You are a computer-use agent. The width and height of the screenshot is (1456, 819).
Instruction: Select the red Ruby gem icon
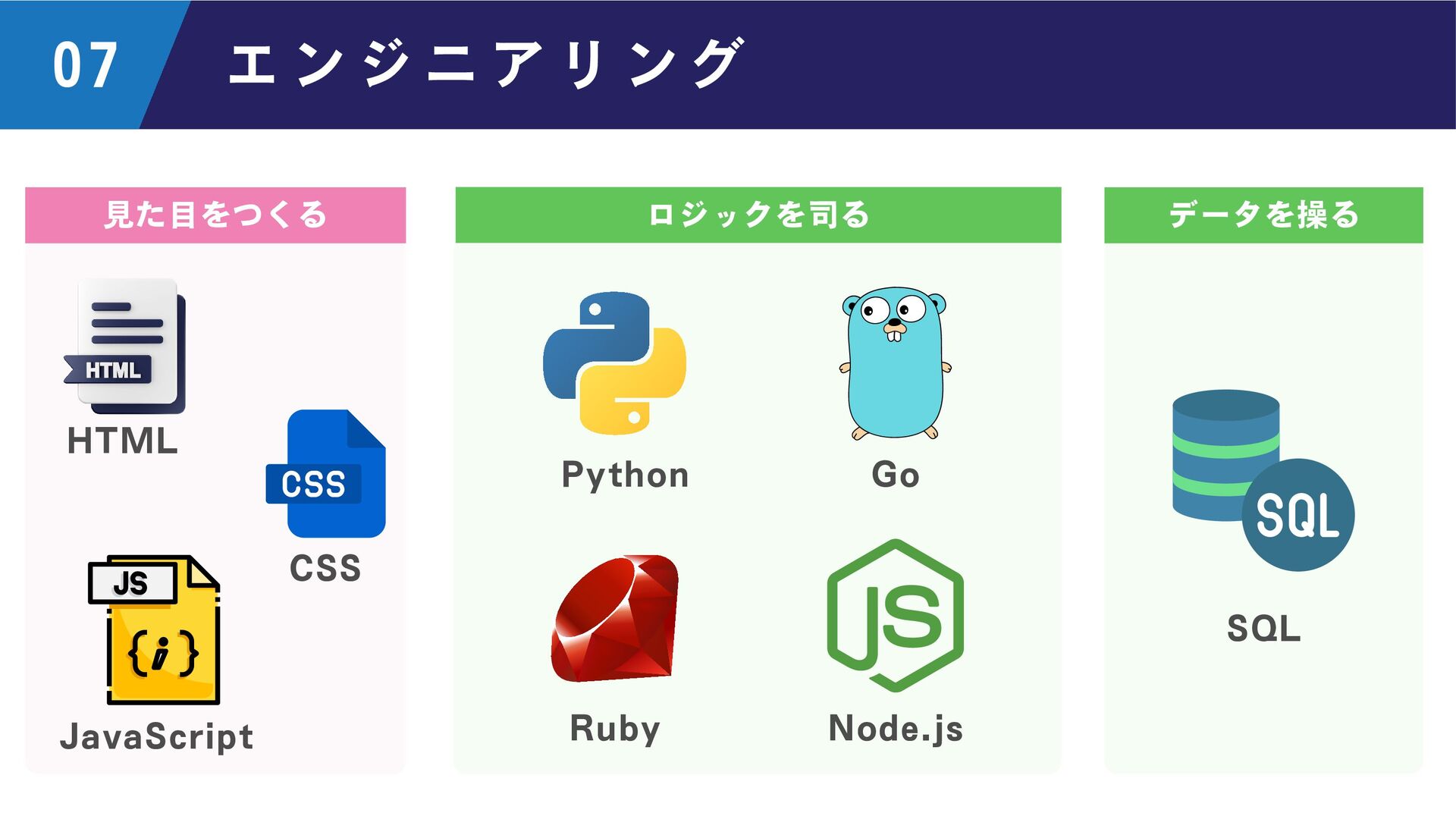614,618
